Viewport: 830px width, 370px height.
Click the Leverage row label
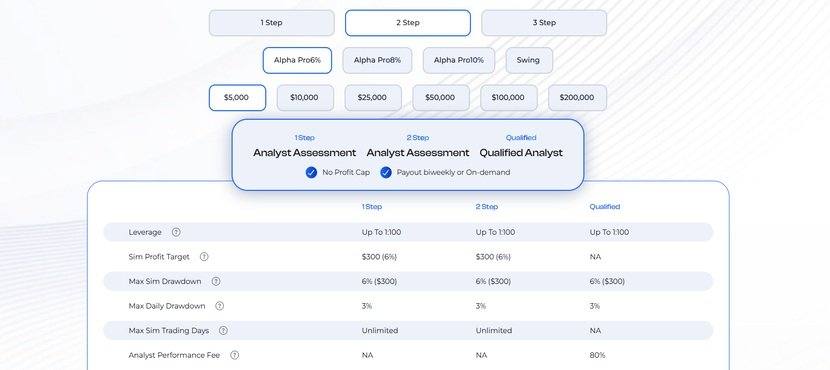tap(145, 232)
